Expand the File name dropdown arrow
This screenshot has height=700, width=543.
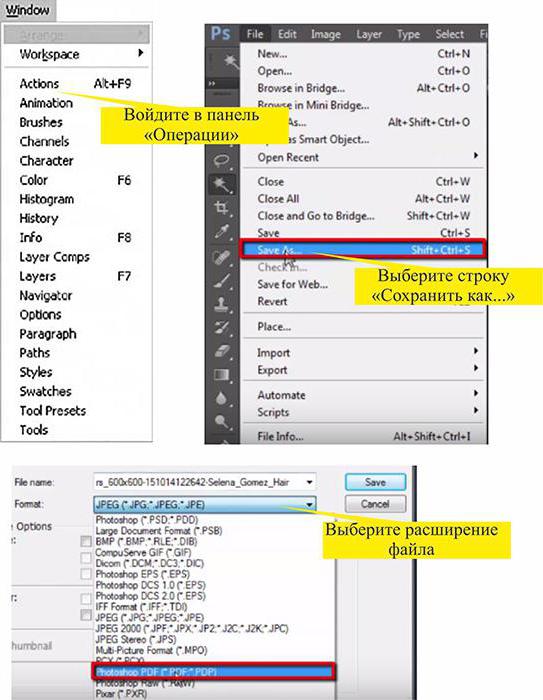point(309,483)
